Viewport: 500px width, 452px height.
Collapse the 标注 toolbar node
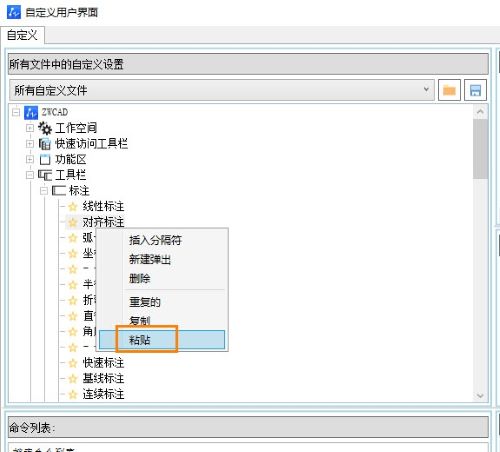pos(44,191)
